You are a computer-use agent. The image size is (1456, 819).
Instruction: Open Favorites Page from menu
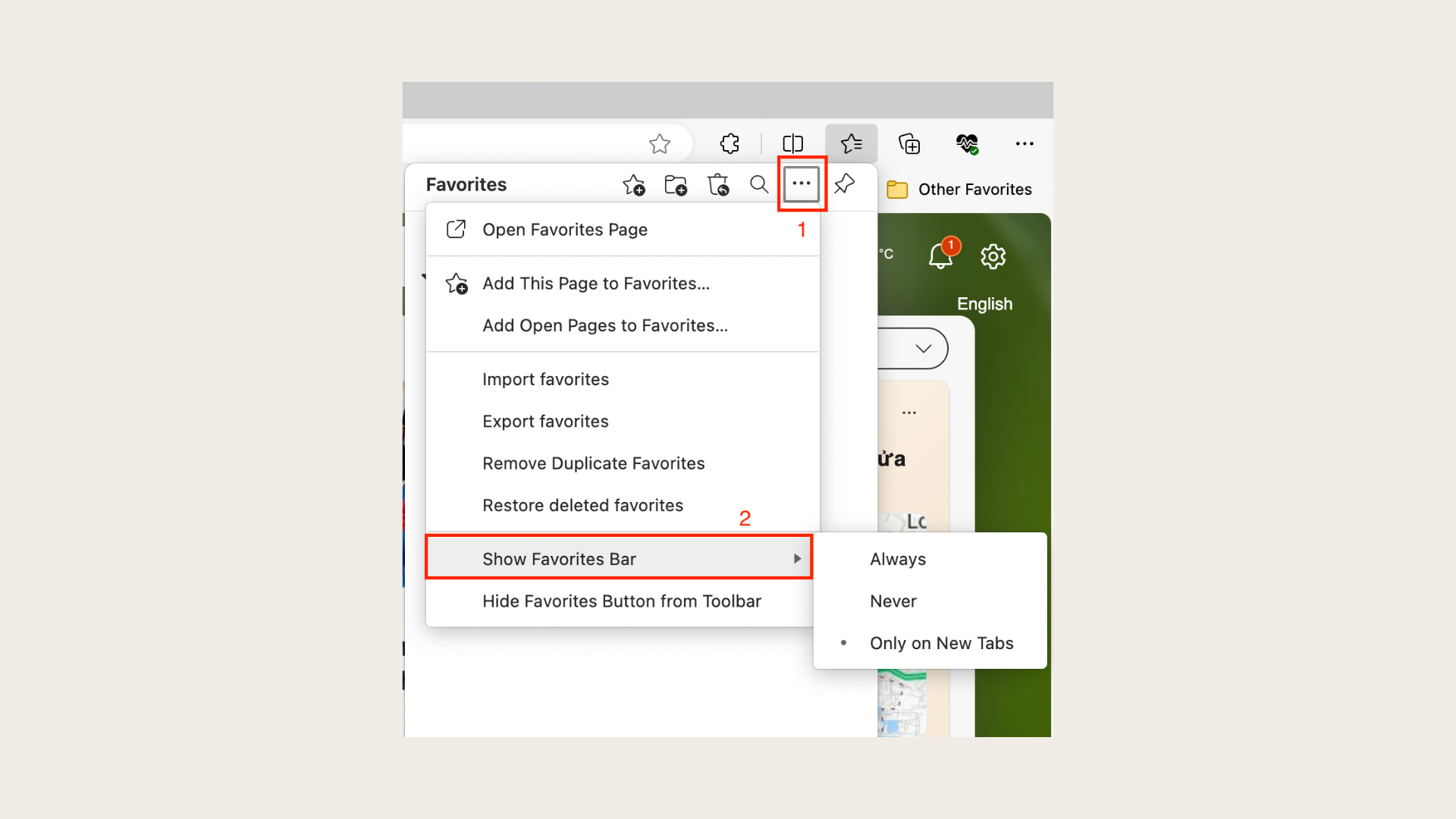(564, 229)
